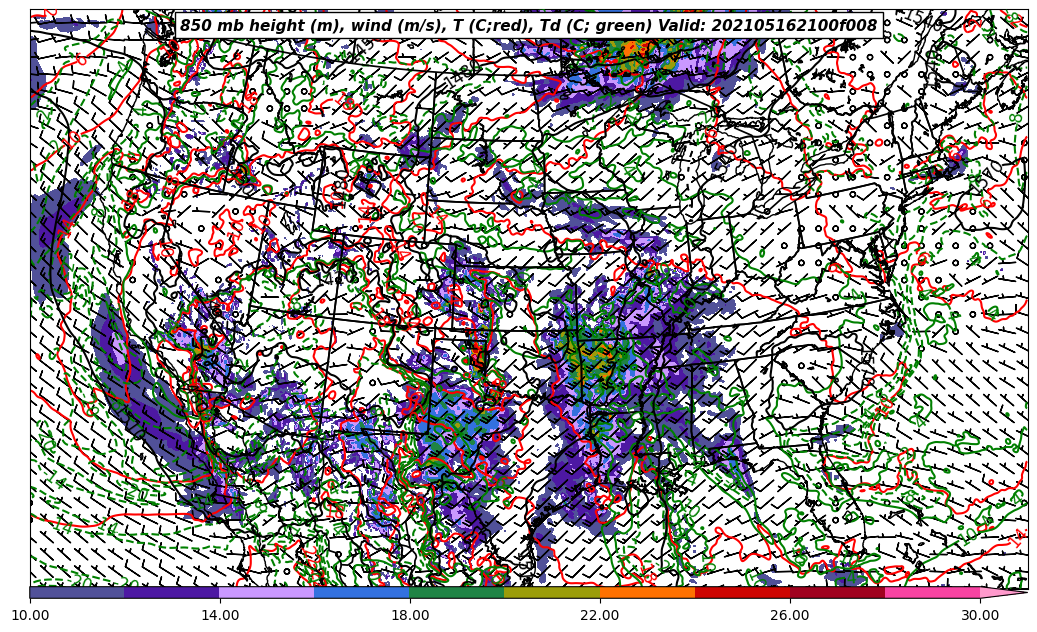Select the bright red 24–26 colorbar segment

pos(742,592)
